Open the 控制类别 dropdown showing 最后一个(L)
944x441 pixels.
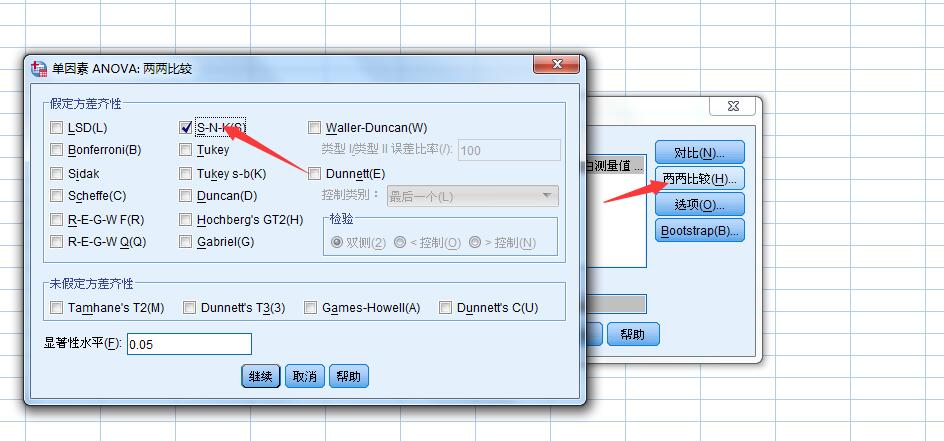[473, 196]
